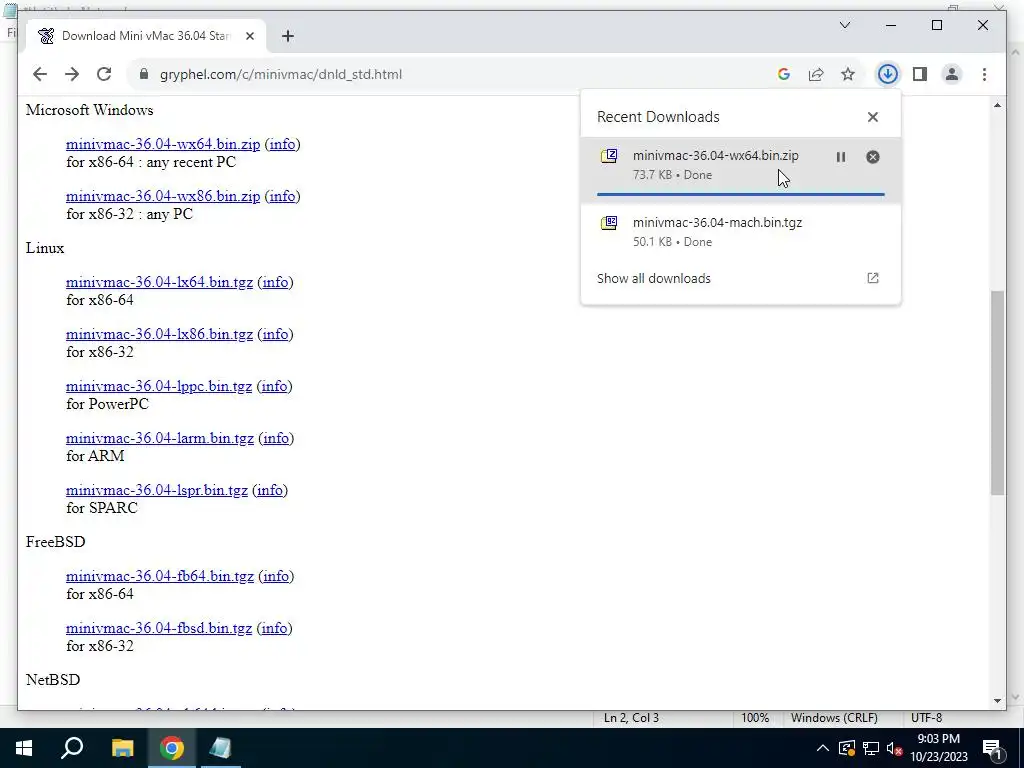The height and width of the screenshot is (768, 1024).
Task: Reload the gryphel.com page
Action: click(104, 74)
